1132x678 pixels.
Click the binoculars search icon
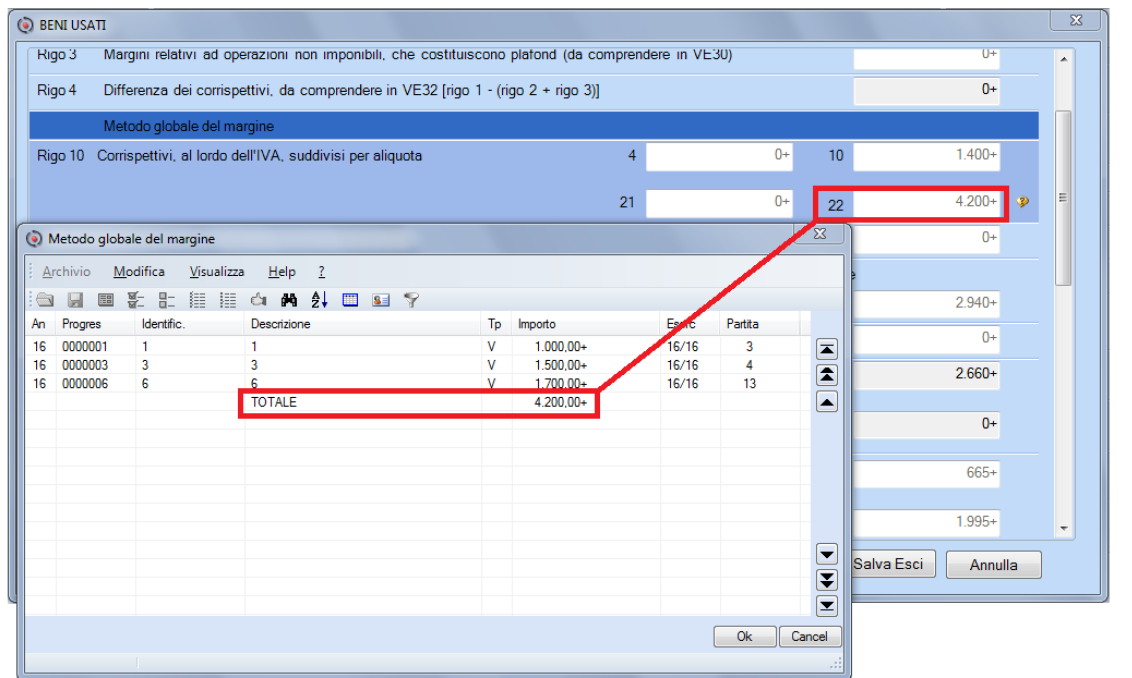coord(289,300)
